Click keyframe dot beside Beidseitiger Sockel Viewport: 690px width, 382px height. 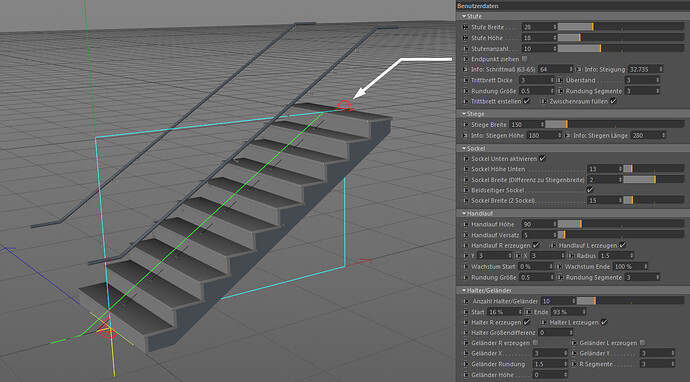466,190
